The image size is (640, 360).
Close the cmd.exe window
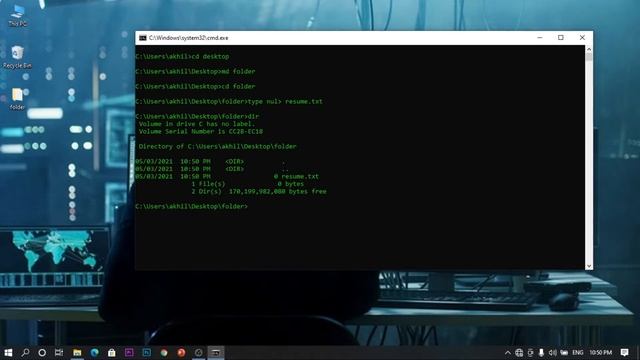[x=582, y=38]
